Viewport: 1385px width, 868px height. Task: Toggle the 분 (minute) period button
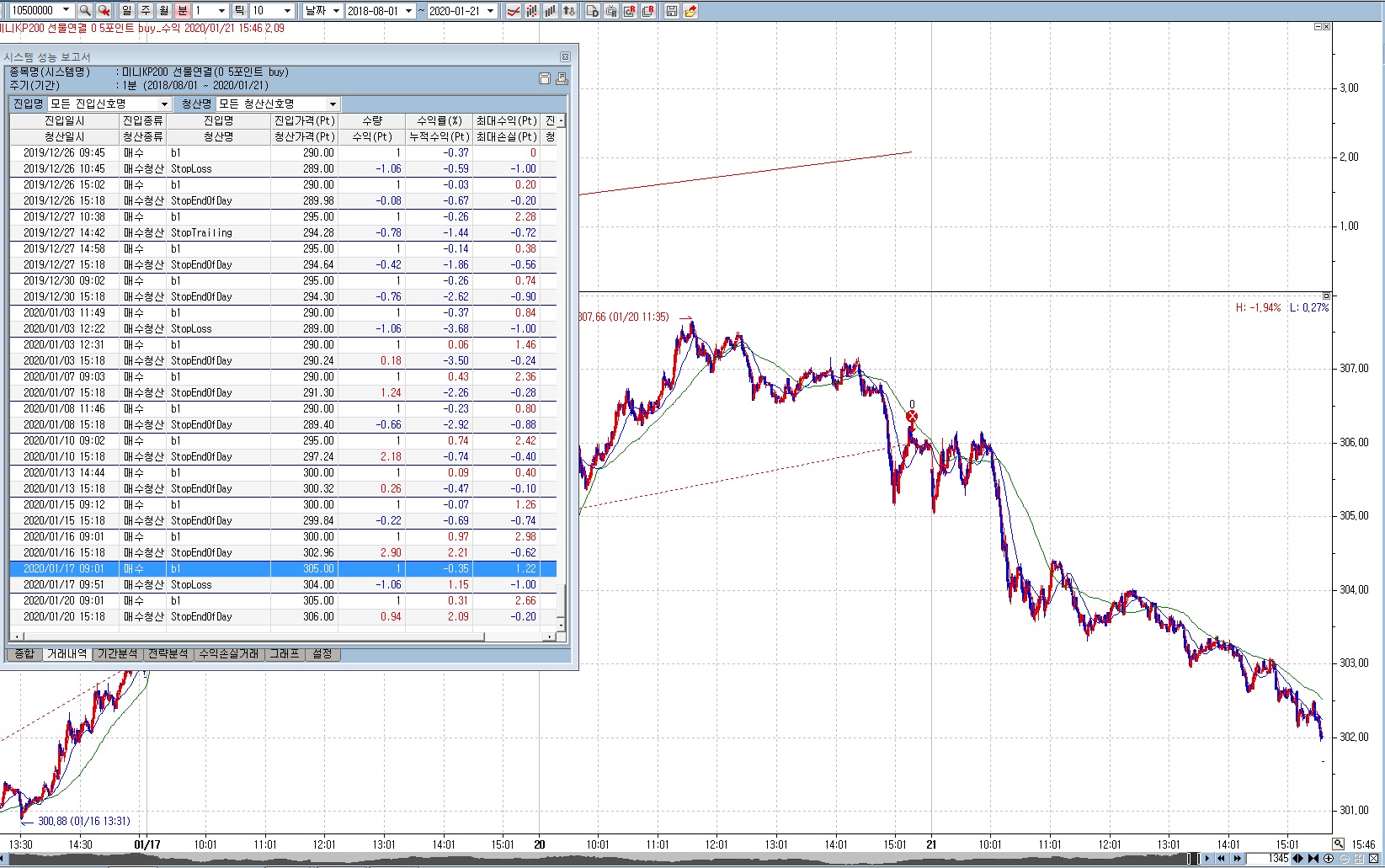182,11
